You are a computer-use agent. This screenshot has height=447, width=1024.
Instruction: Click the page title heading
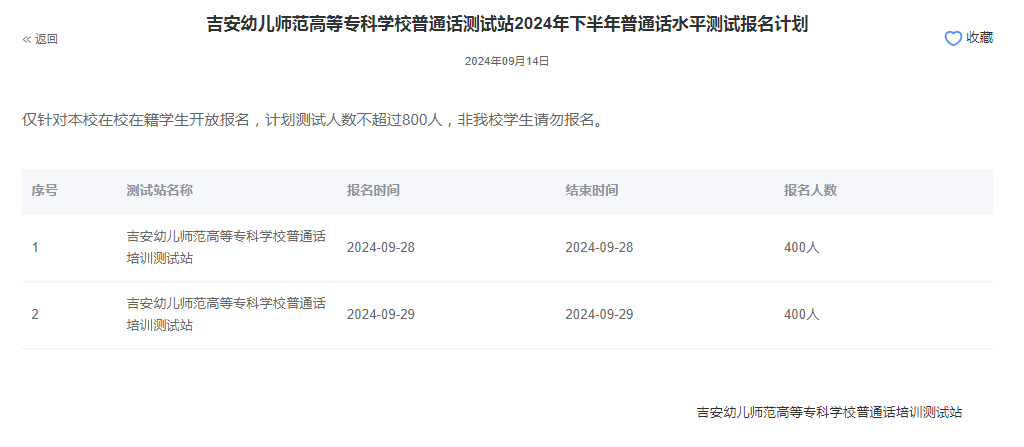[507, 24]
